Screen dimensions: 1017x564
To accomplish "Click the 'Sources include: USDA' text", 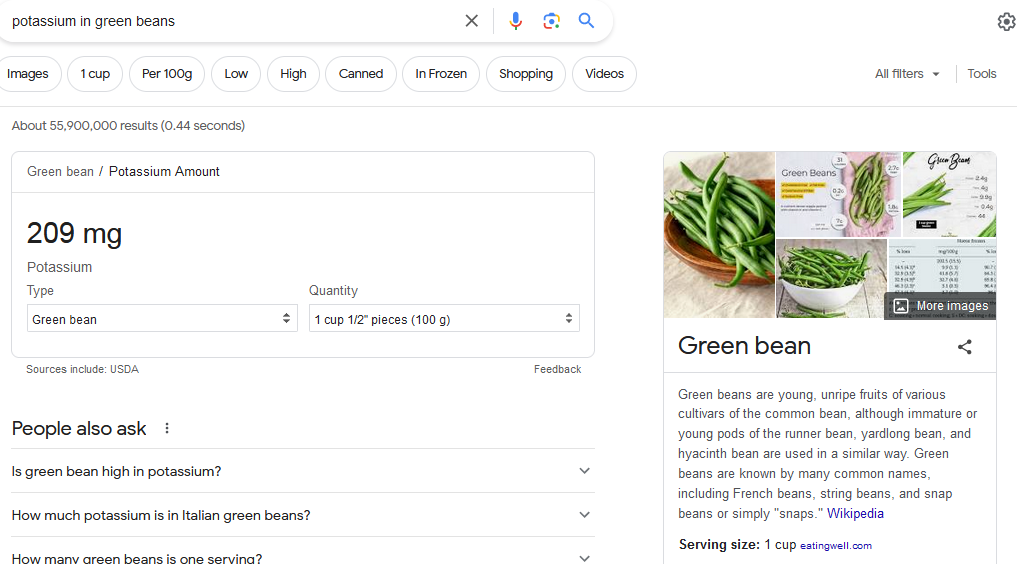I will coord(82,370).
